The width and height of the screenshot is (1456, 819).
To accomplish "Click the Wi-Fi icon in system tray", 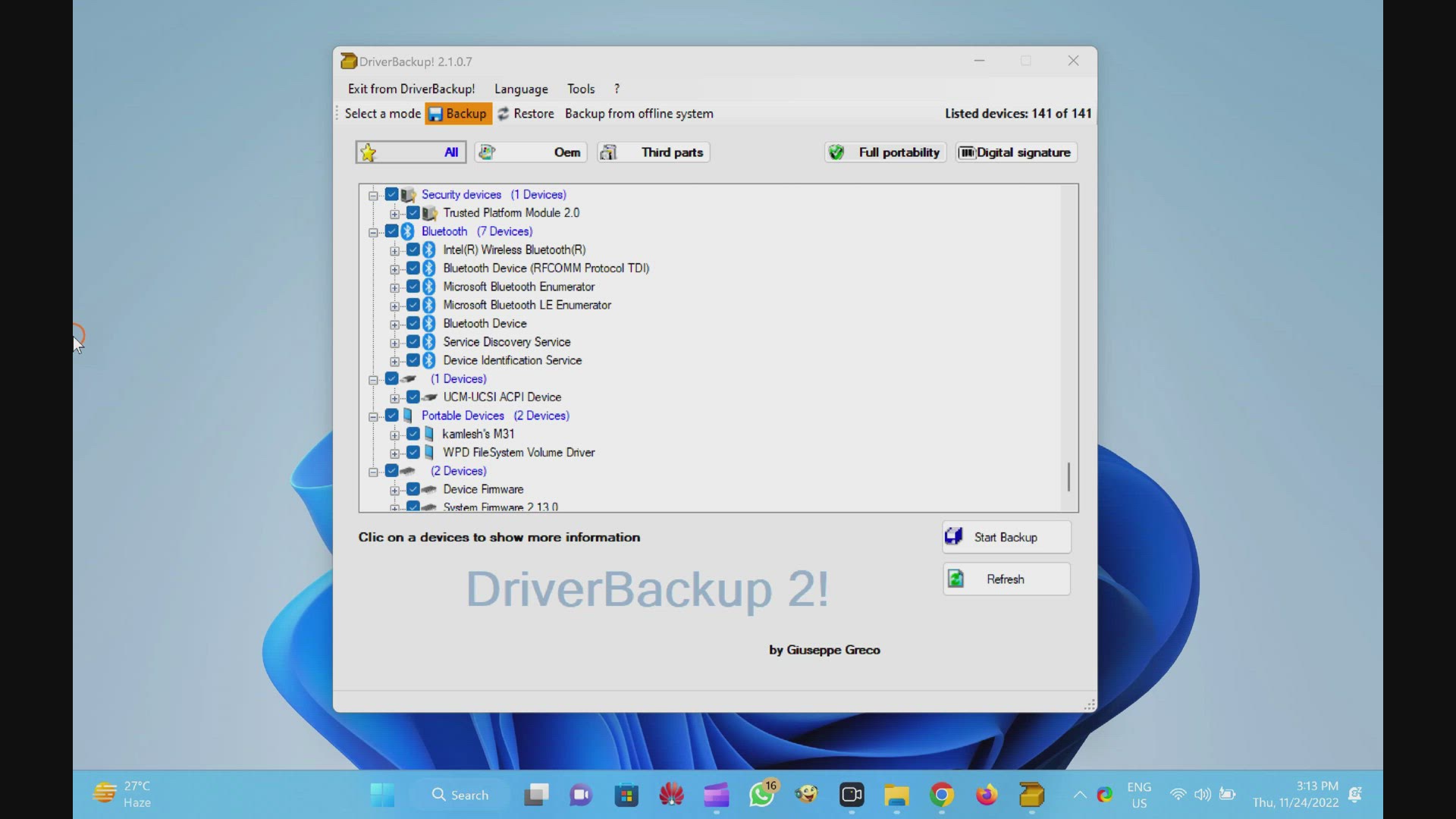I will coord(1178,795).
